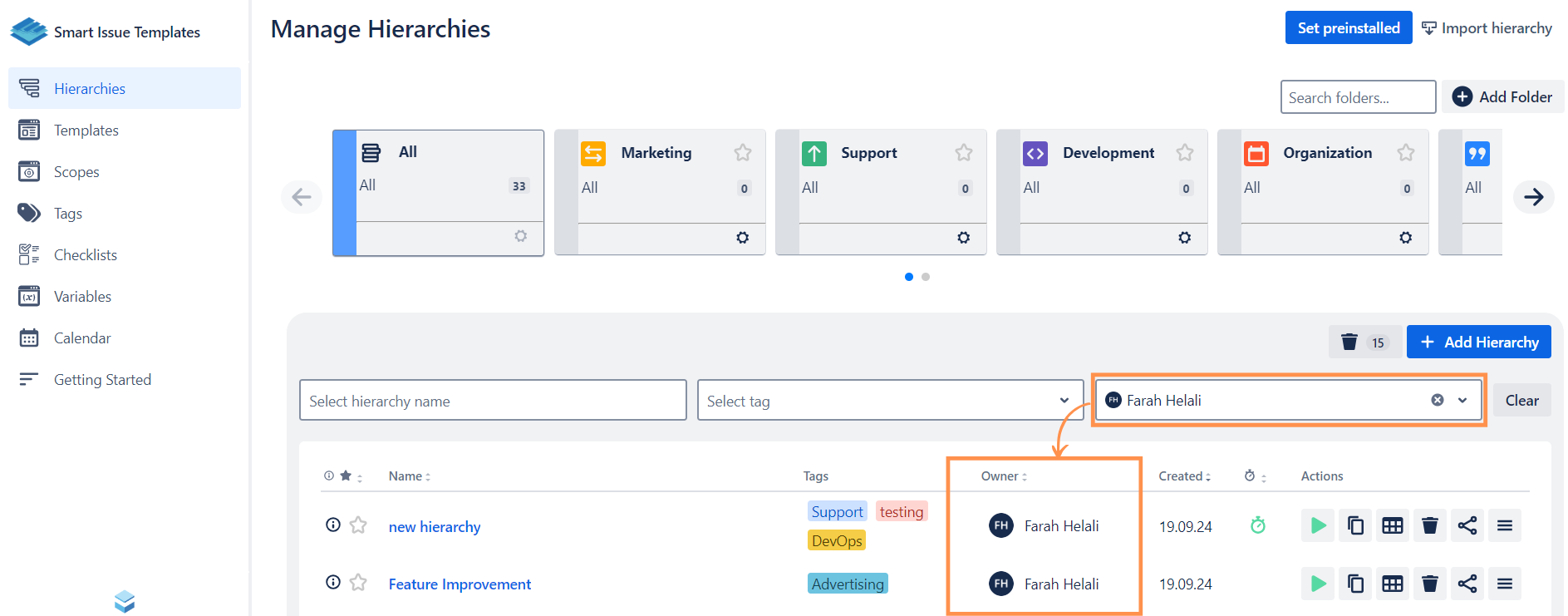The height and width of the screenshot is (616, 1568).
Task: Open Marketing folder settings gear
Action: click(742, 238)
